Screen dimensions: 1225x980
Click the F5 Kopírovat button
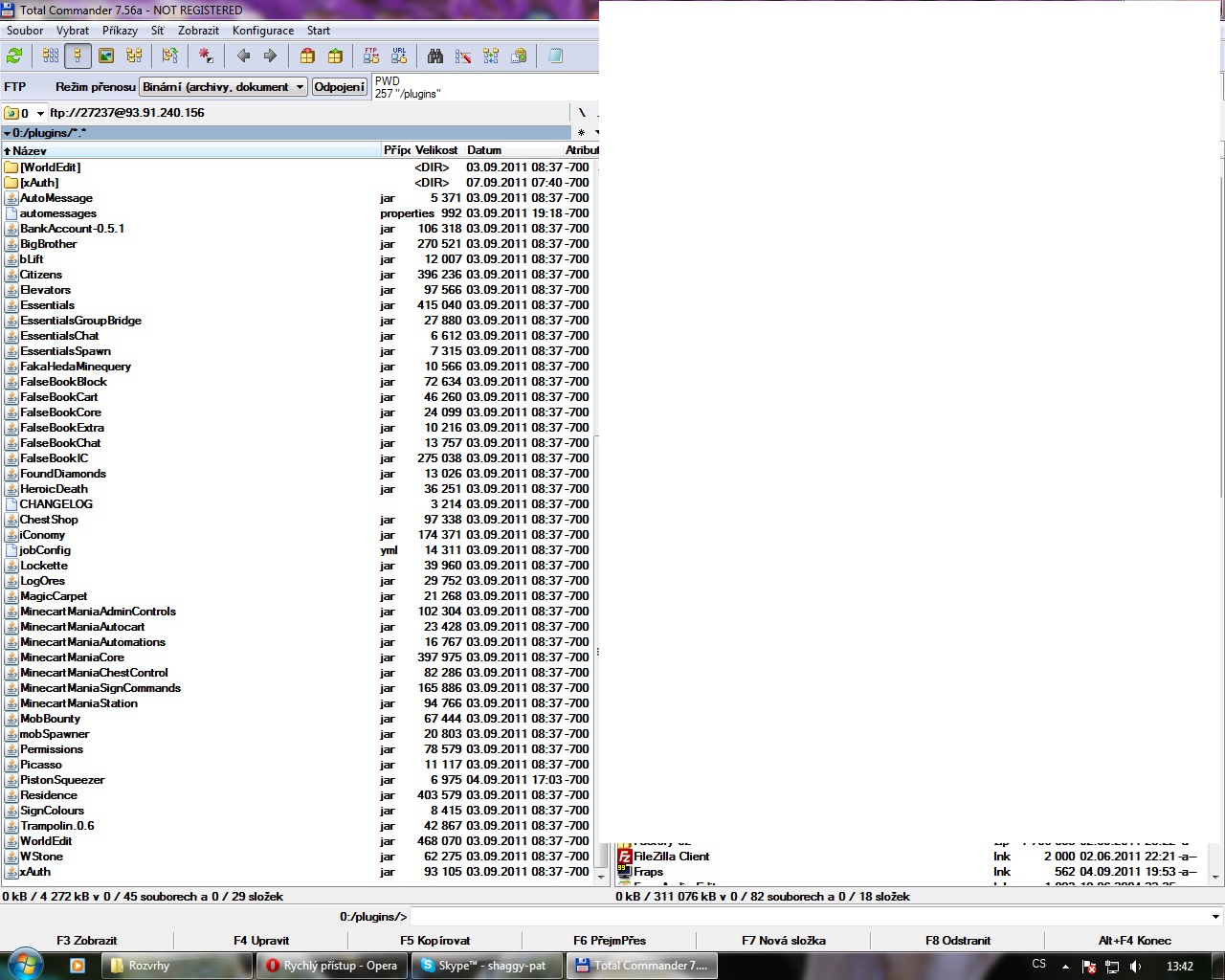coord(435,941)
